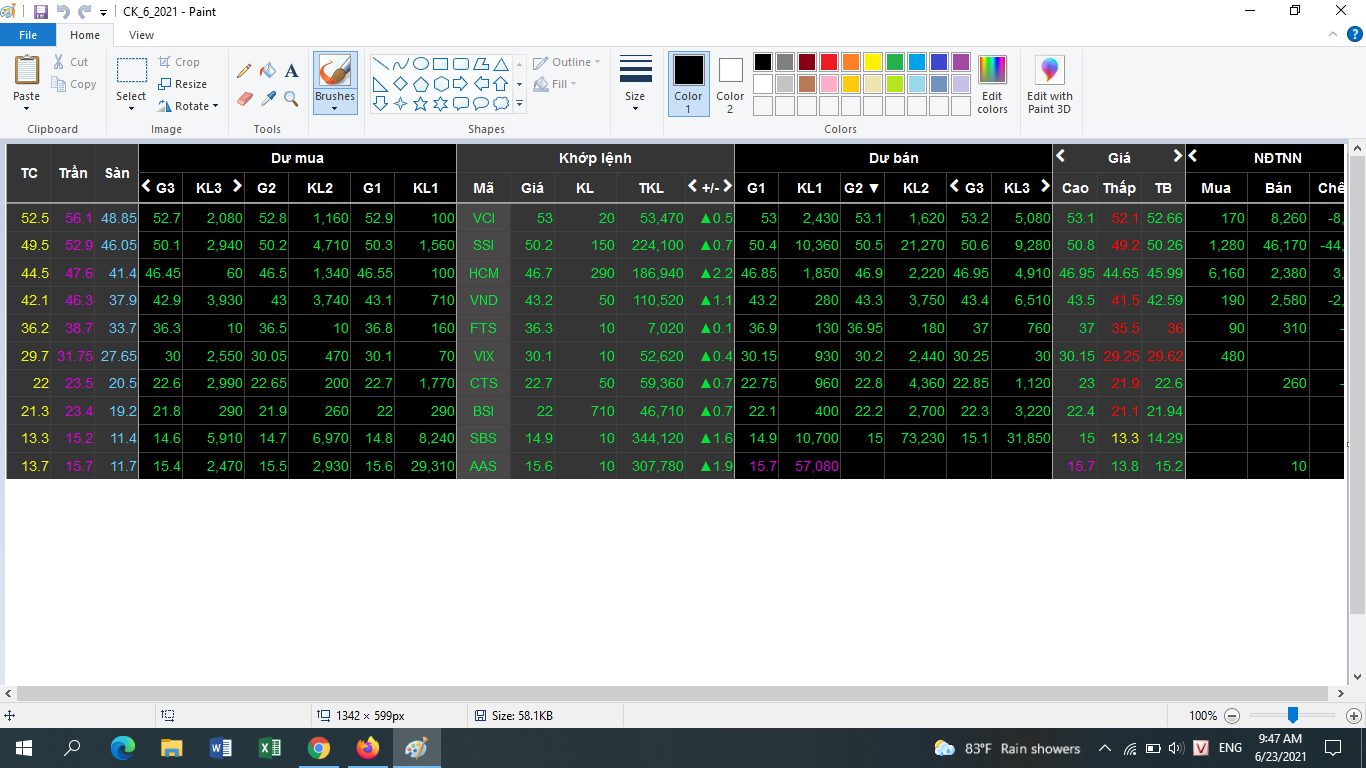
Task: Select the Fill with color bucket tool
Action: coord(267,71)
